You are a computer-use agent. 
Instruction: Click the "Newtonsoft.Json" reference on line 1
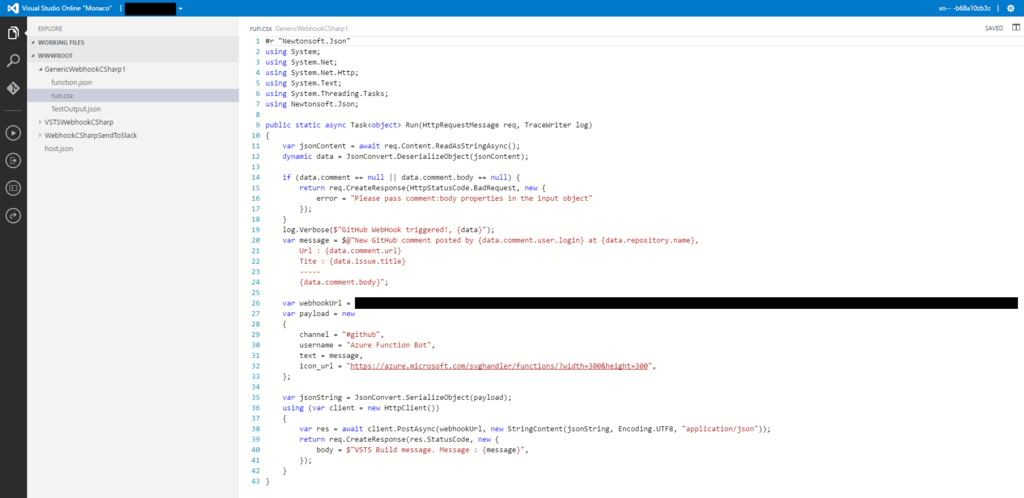315,40
